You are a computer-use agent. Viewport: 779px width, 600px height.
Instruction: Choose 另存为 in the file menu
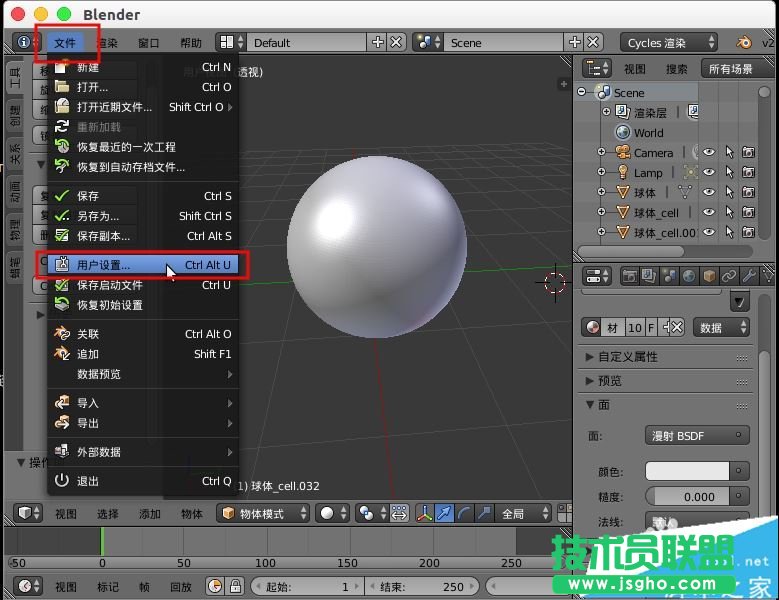click(98, 216)
